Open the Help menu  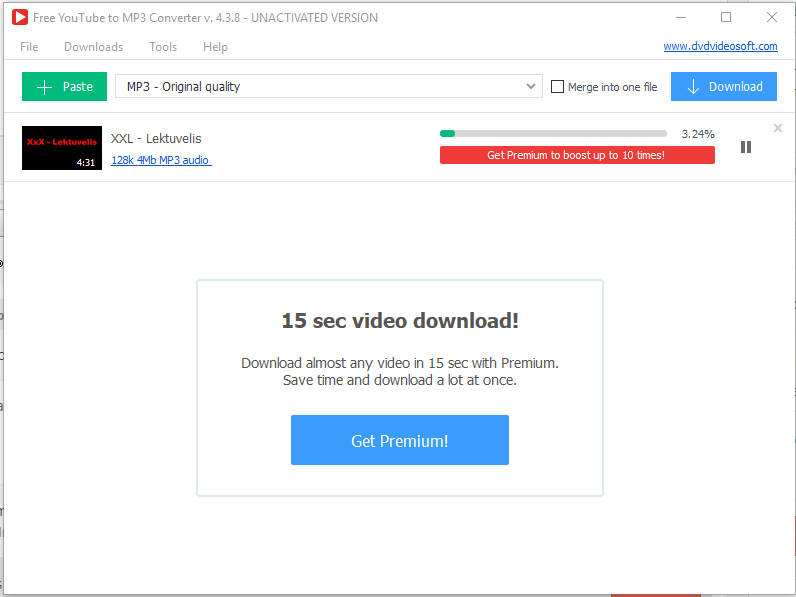coord(215,47)
